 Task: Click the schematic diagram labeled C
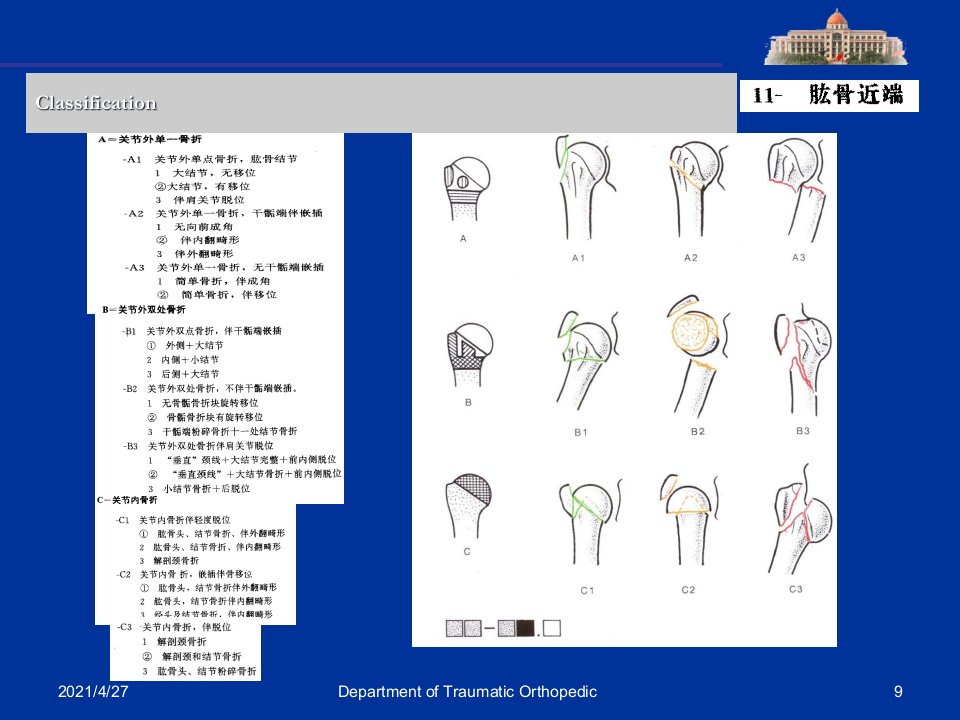click(469, 506)
